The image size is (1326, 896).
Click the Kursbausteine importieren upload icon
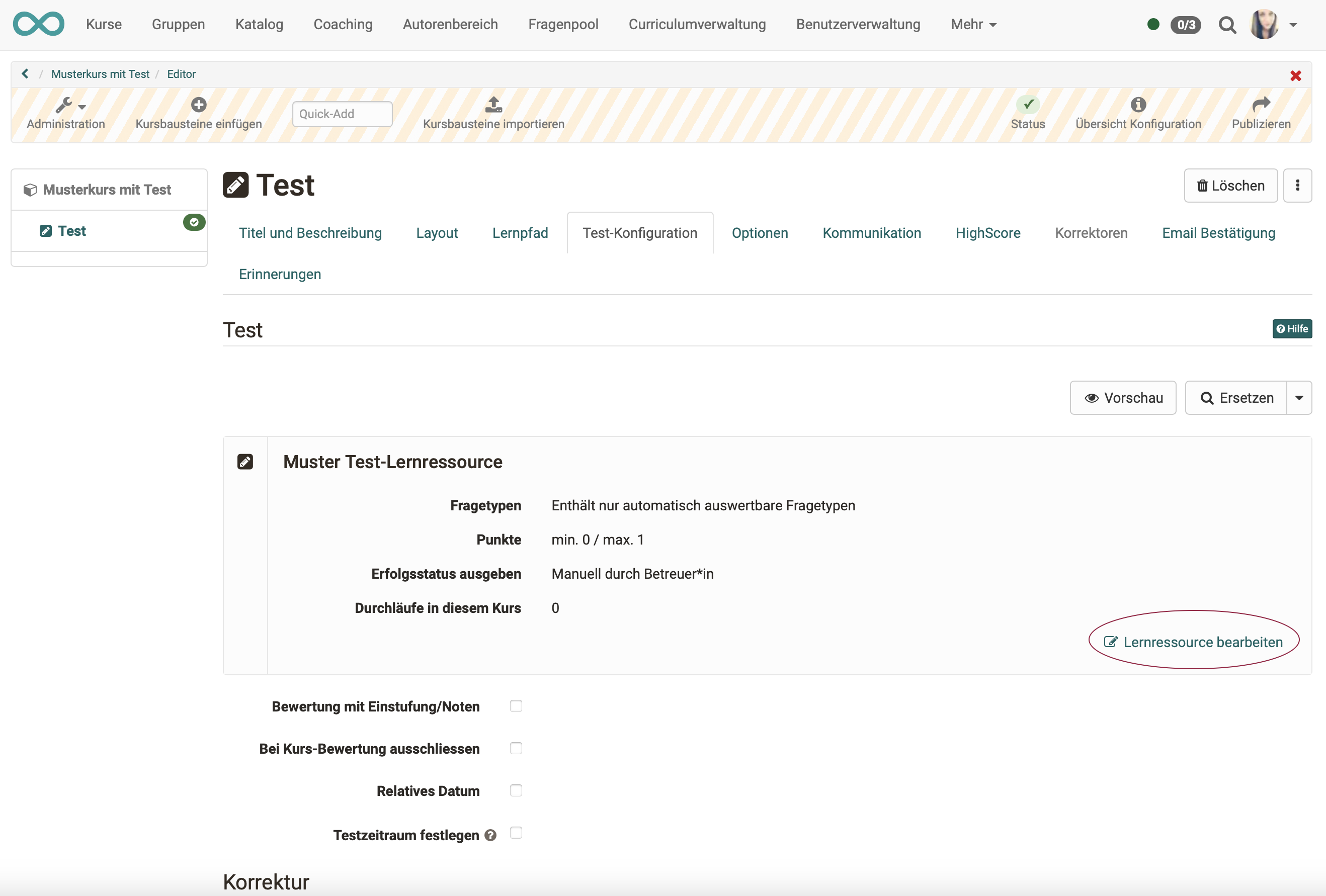tap(493, 105)
